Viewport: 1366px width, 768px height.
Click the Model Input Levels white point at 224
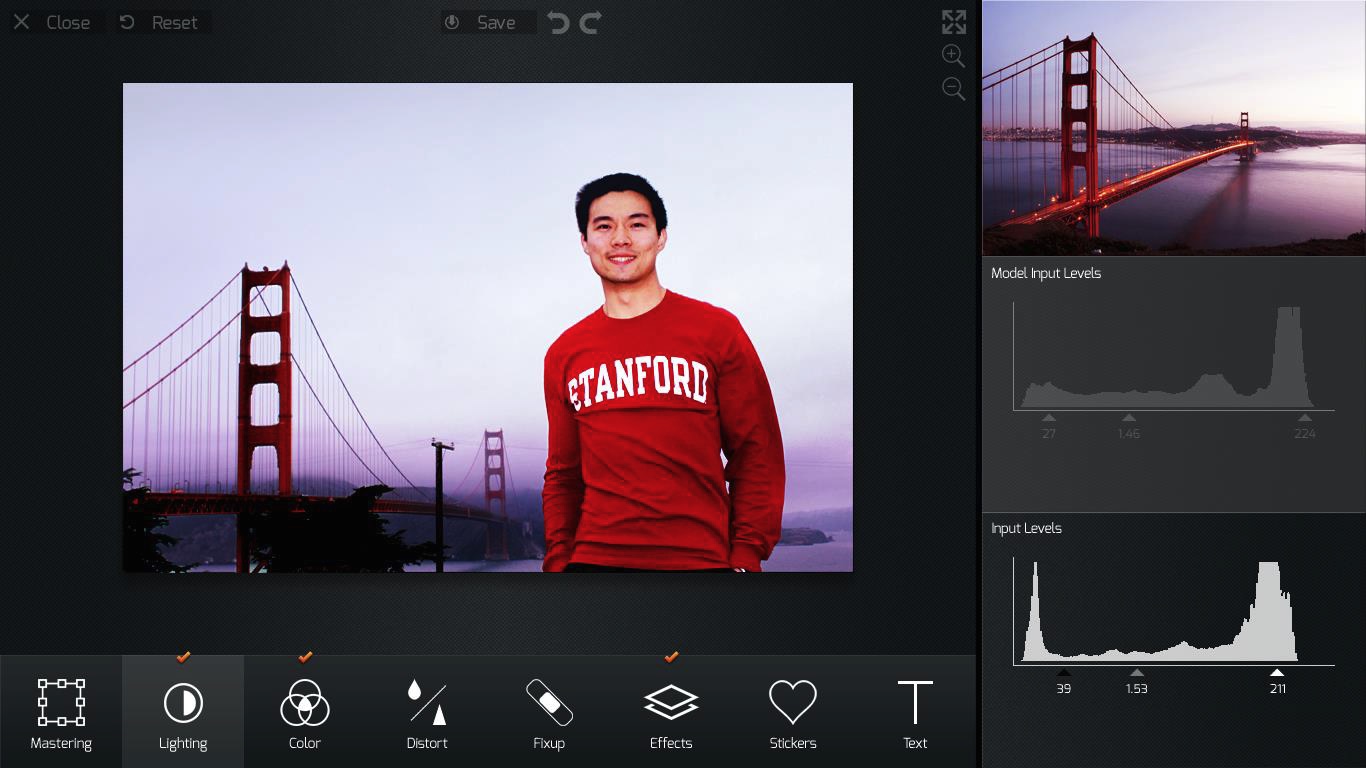click(x=1305, y=418)
